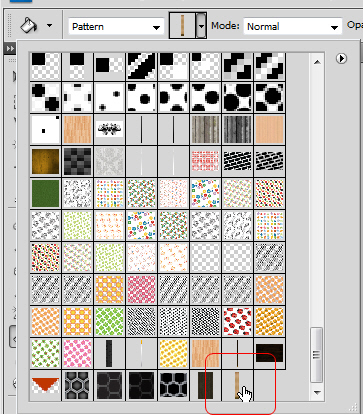Select the black ornamental flourish pattern

click(x=109, y=130)
